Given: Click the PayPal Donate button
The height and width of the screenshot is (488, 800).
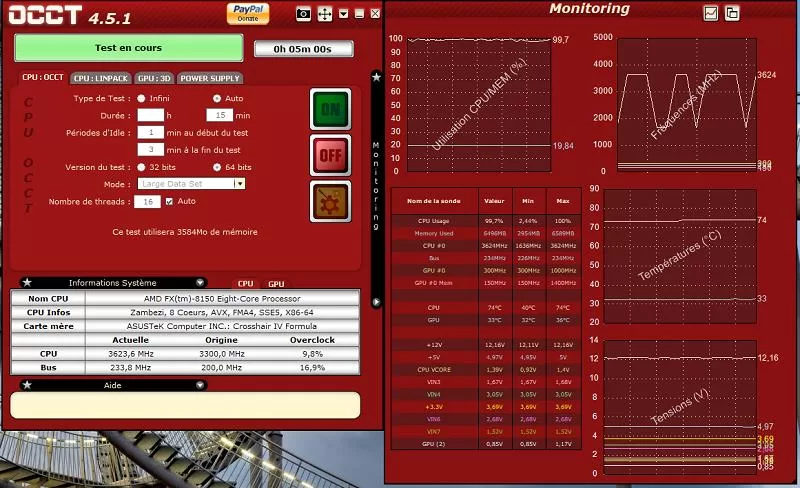Looking at the screenshot, I should [248, 13].
